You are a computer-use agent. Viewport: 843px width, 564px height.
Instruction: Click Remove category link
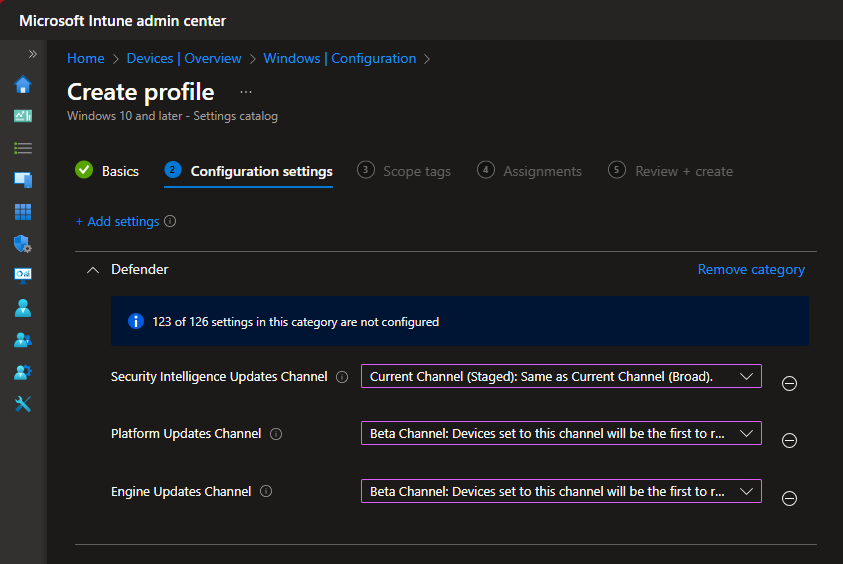click(751, 269)
